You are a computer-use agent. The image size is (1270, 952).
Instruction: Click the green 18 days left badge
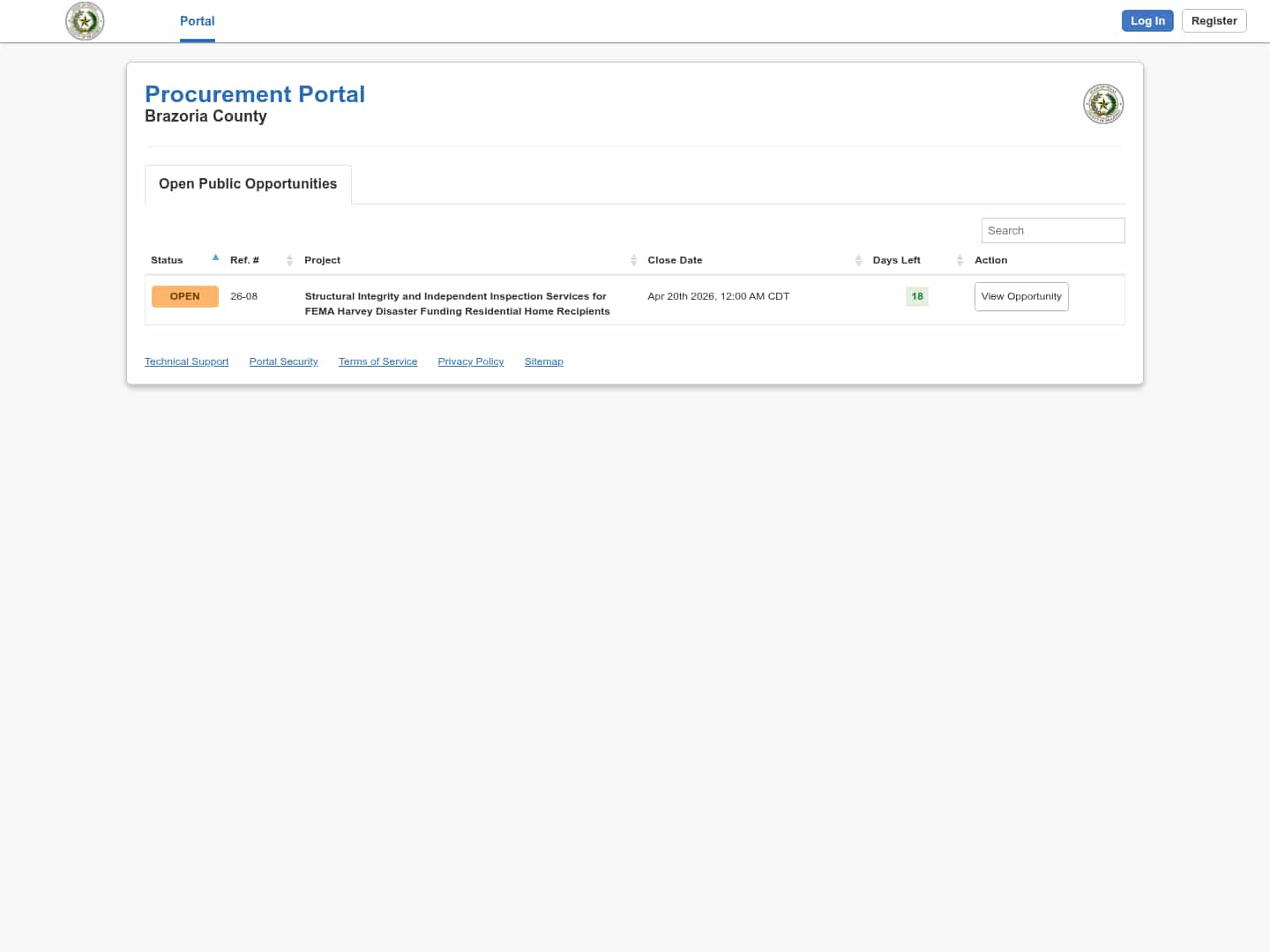(916, 296)
